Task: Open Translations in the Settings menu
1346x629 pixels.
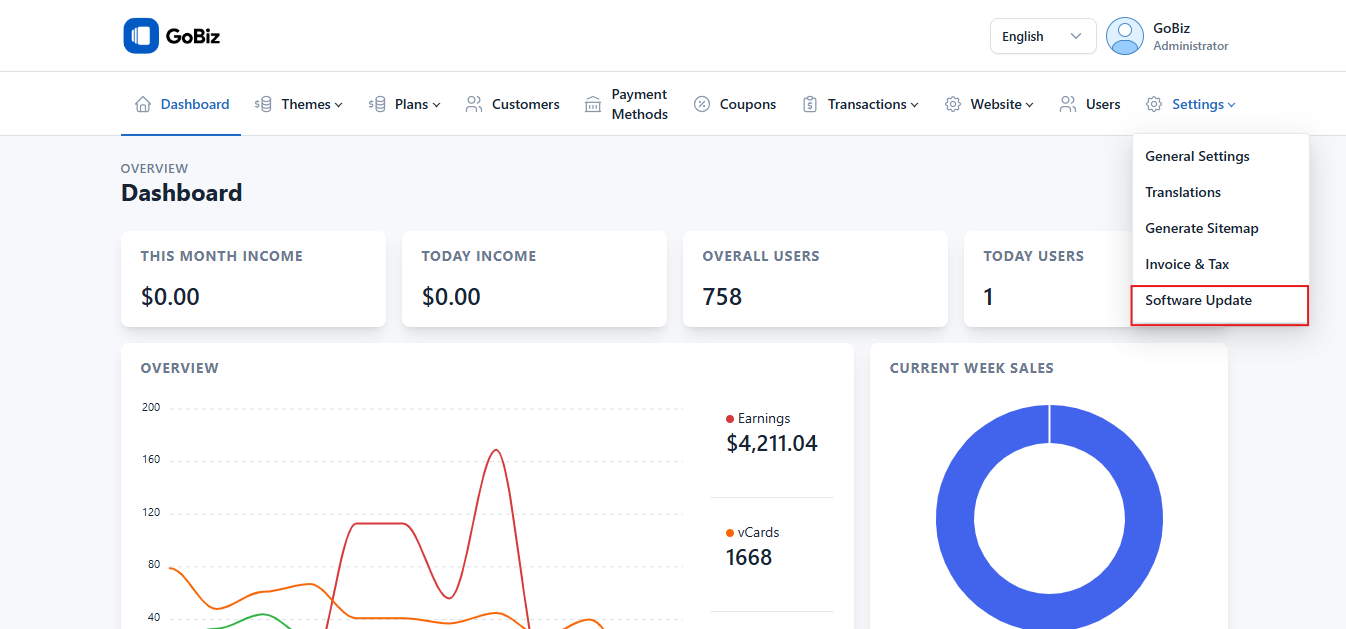Action: coord(1183,192)
